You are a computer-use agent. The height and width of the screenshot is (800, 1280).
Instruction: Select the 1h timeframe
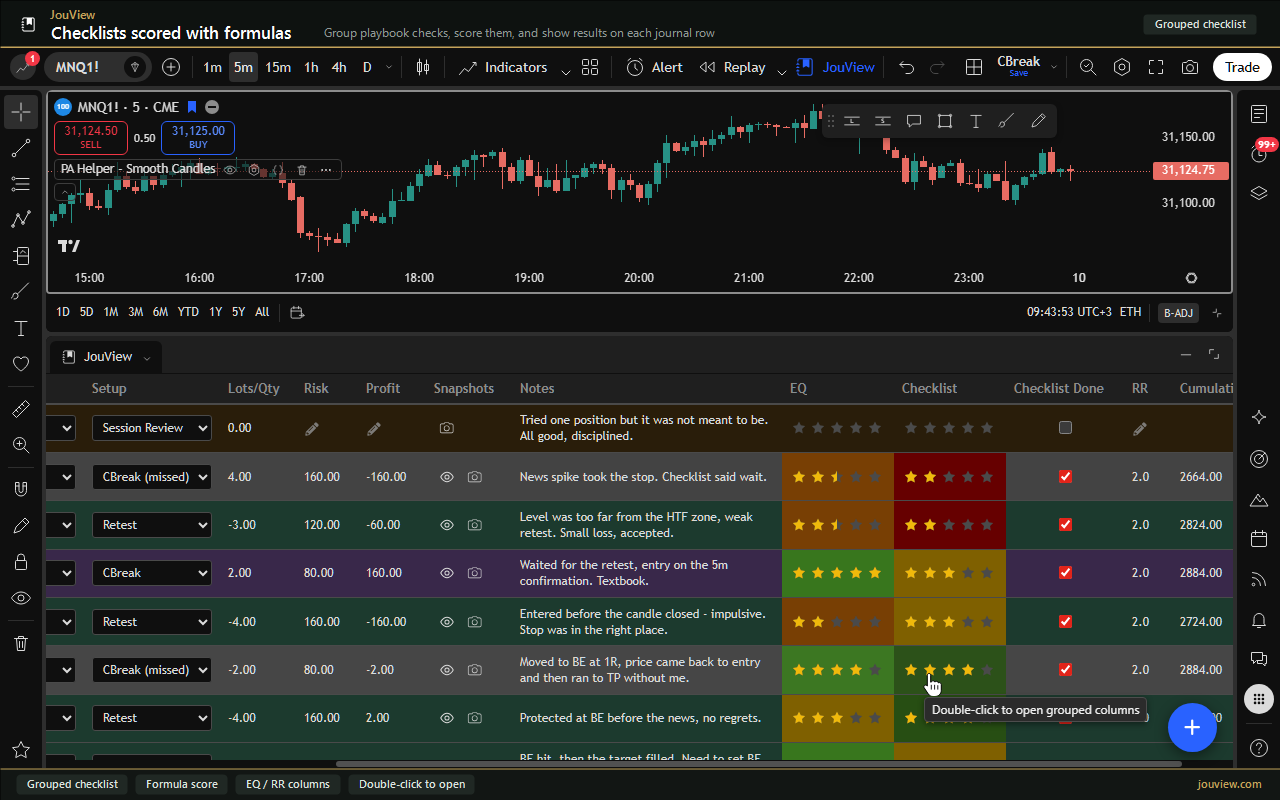311,67
